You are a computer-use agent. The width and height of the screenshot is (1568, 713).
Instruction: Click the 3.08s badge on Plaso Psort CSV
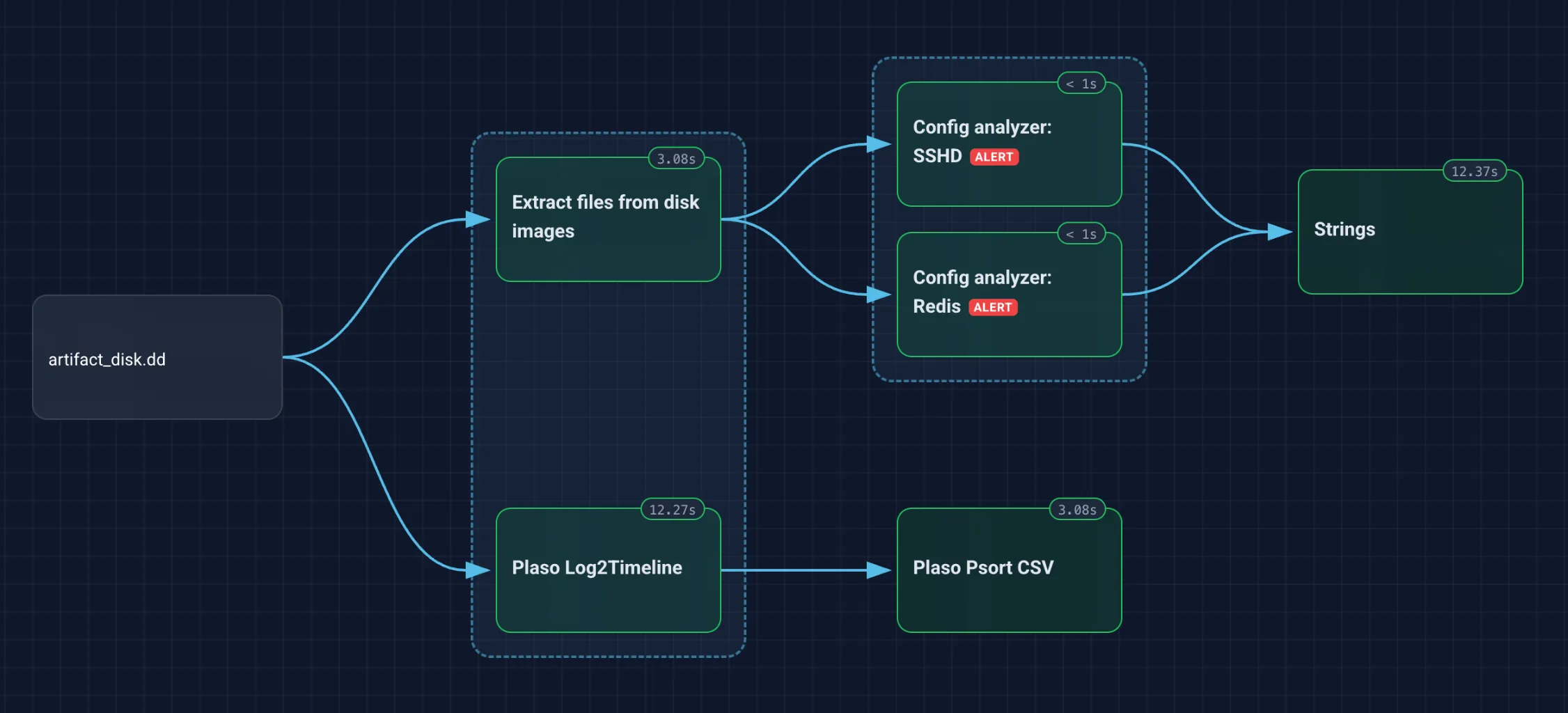(x=1077, y=510)
